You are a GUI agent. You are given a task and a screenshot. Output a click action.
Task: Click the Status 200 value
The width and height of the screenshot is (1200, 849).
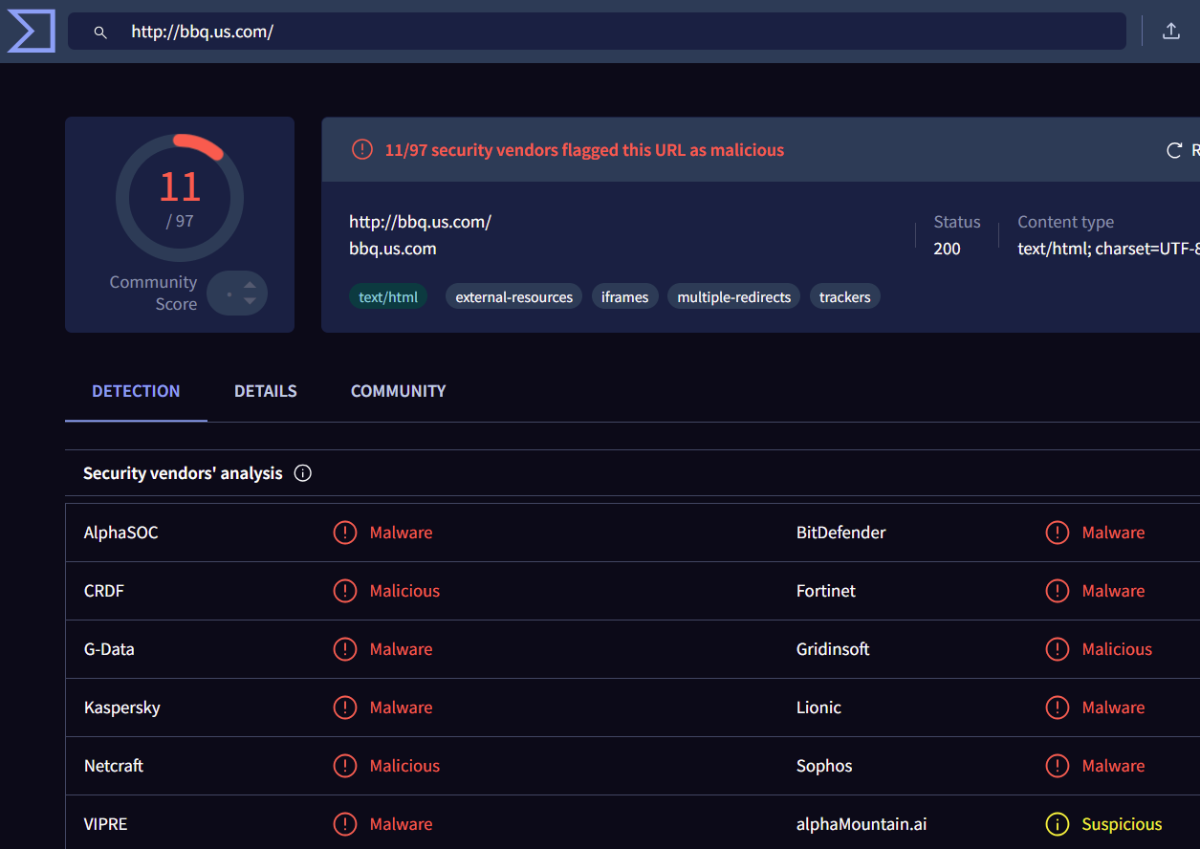tap(947, 249)
